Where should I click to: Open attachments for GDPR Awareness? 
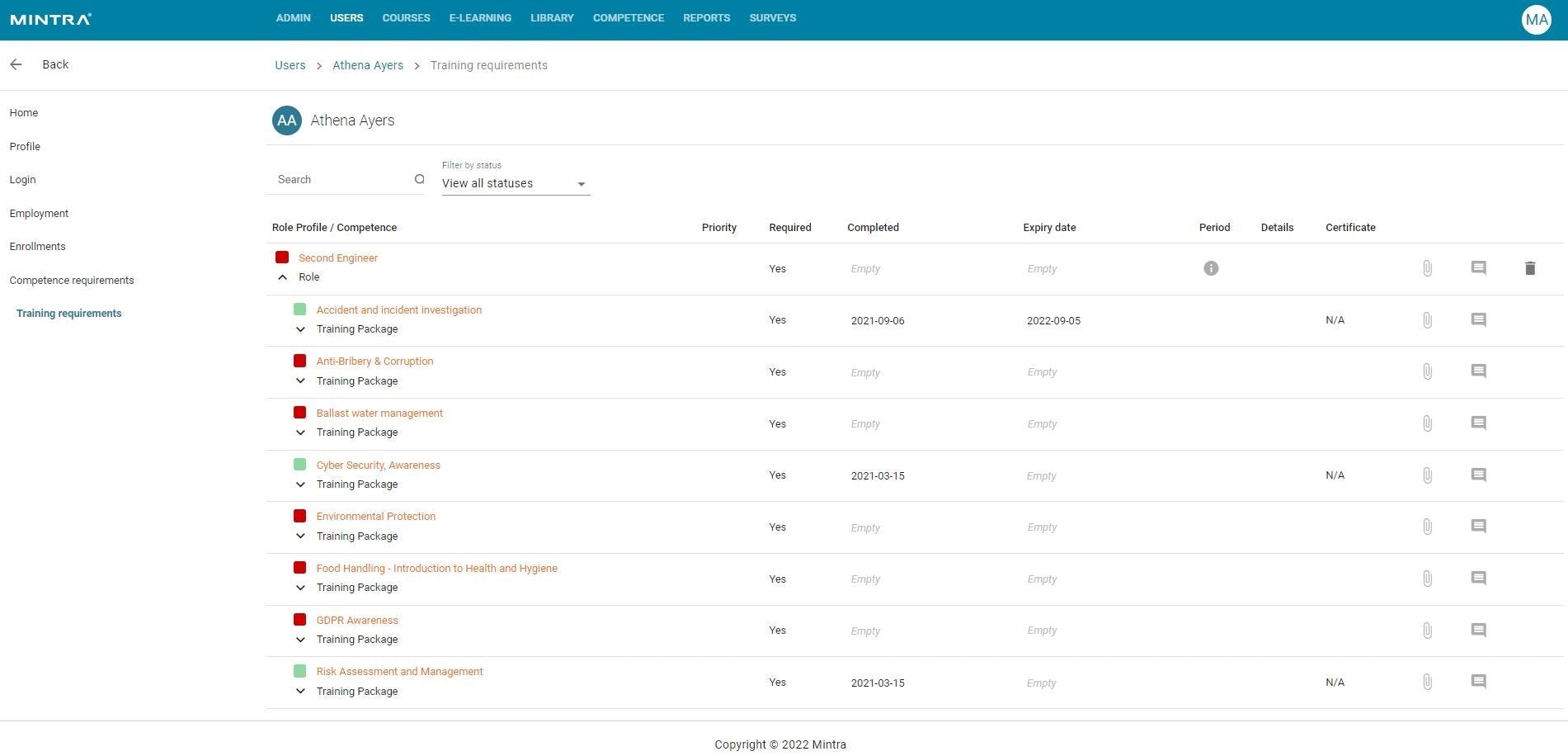(1428, 631)
